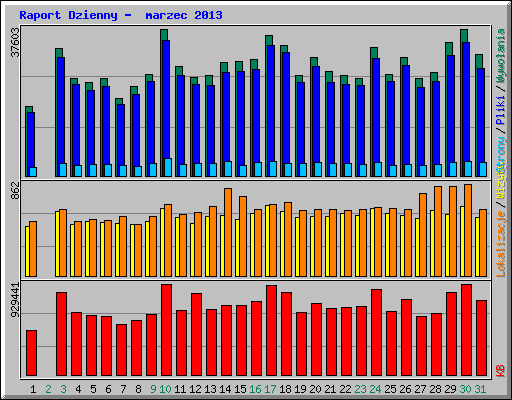Select the yellow bar for day 17
Screen dimensions: 512x400
[x=267, y=241]
